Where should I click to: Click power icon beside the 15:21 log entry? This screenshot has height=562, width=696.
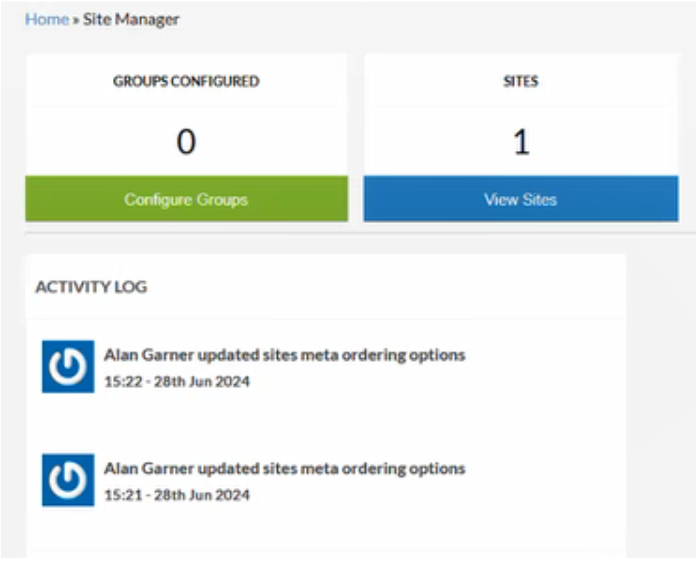[68, 480]
